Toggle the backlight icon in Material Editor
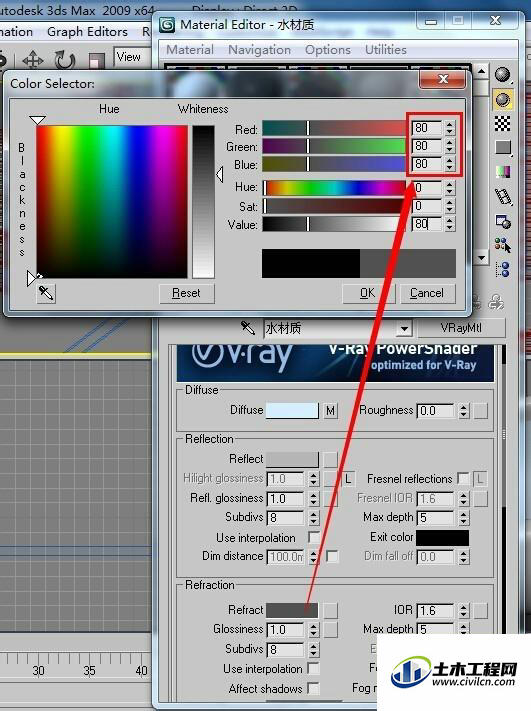 click(x=502, y=99)
